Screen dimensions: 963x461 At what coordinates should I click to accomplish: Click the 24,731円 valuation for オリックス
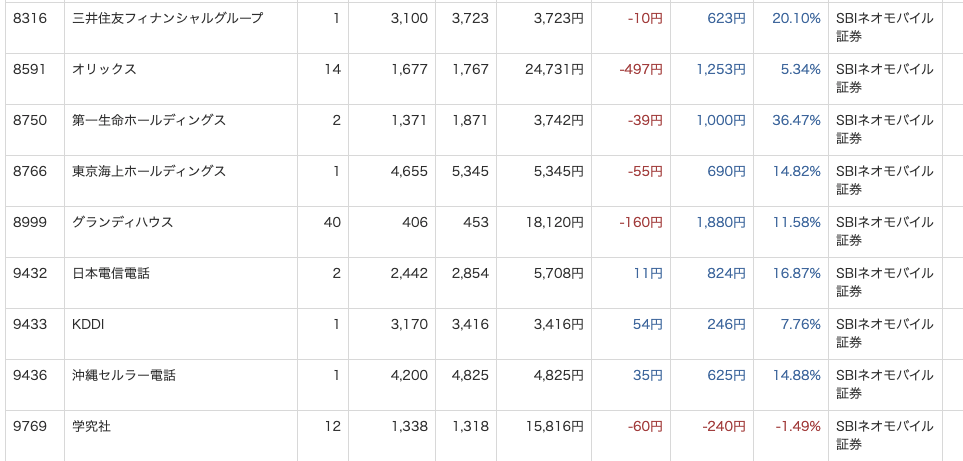coord(554,69)
